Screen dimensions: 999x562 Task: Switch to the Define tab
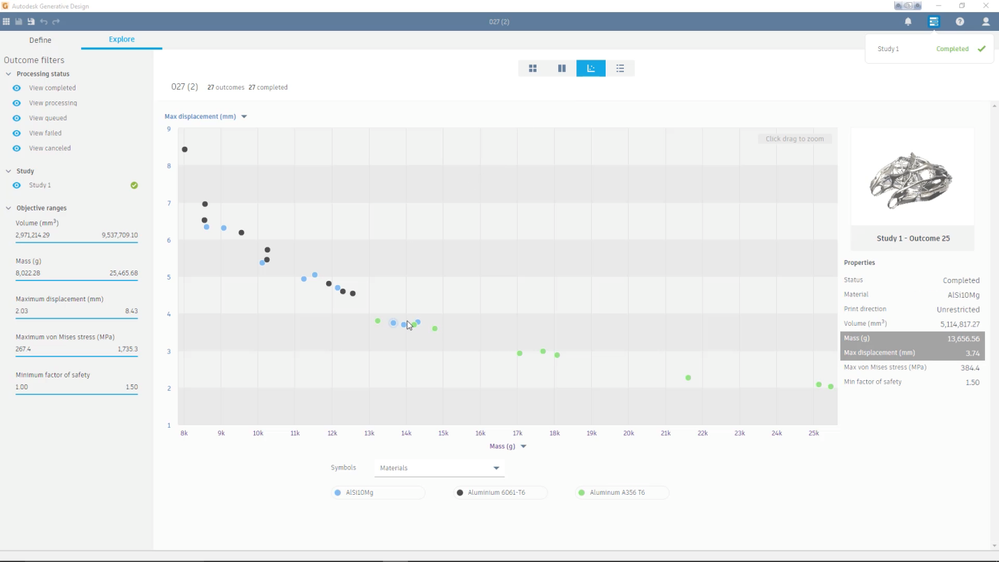tap(40, 40)
